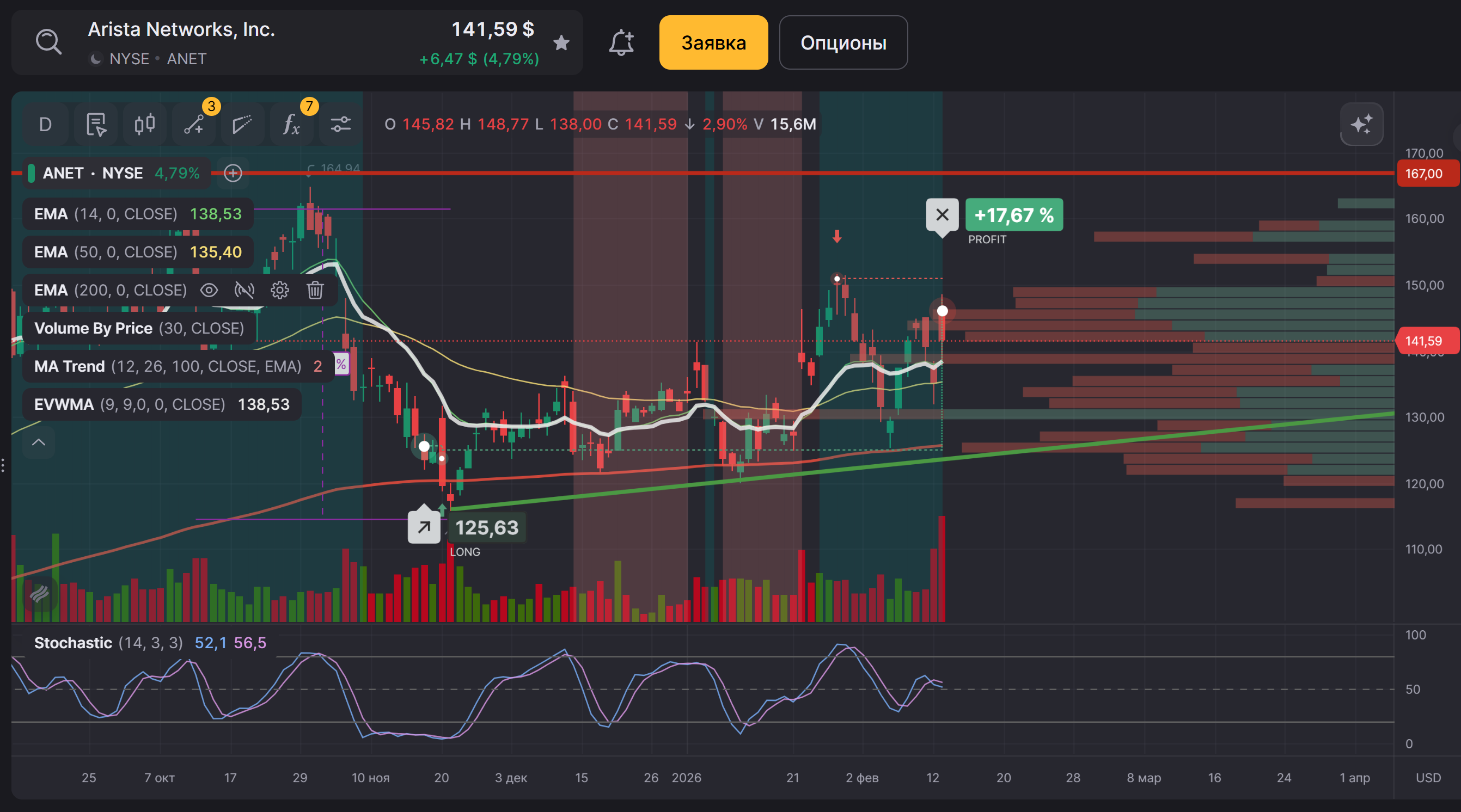Viewport: 1461px width, 812px height.
Task: Click the purple percent label tag
Action: pos(341,364)
